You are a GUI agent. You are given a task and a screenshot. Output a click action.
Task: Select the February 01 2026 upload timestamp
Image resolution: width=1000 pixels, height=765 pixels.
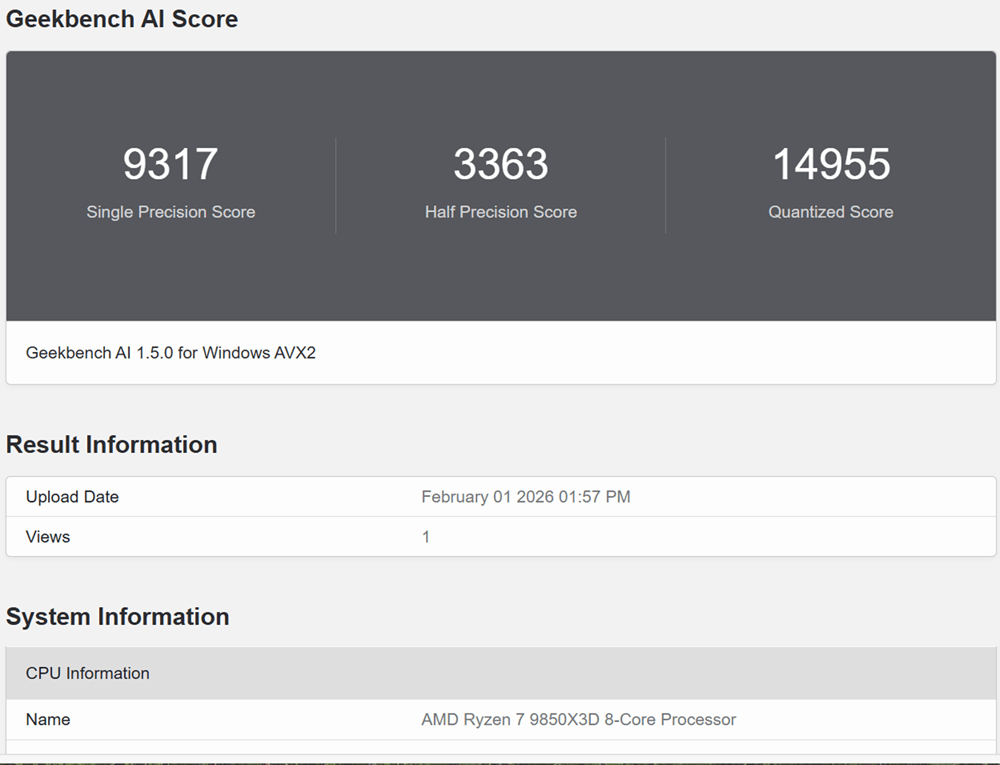coord(525,497)
